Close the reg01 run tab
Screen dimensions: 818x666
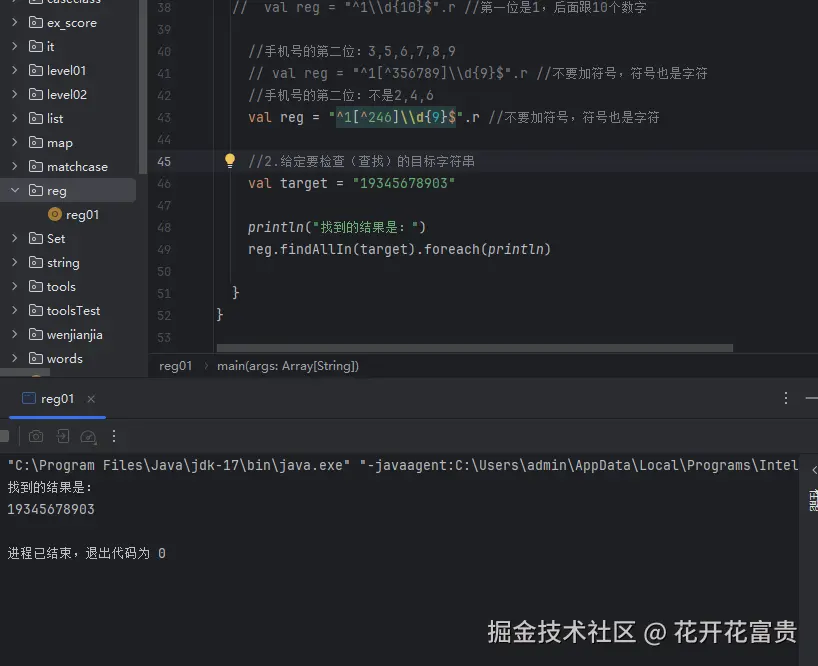(x=91, y=399)
